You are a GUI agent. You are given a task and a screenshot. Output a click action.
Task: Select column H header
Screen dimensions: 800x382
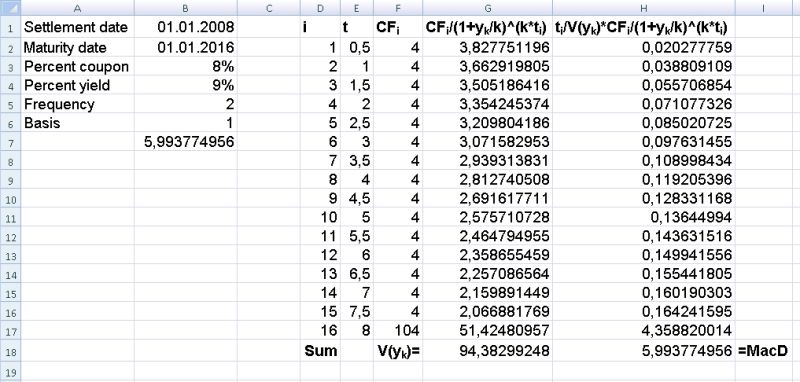[644, 8]
